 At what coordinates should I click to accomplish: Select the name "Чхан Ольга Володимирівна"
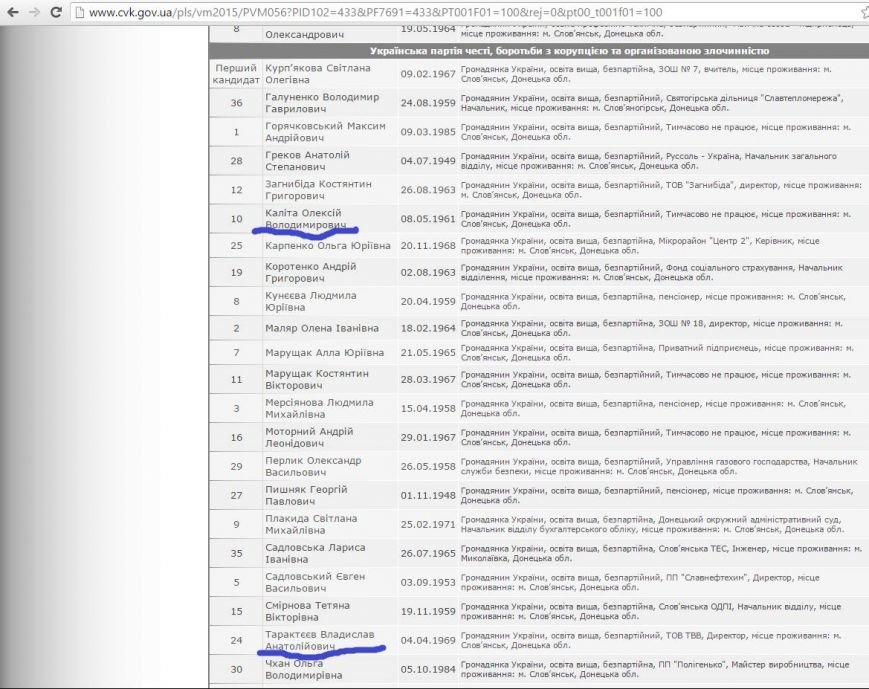(303, 670)
